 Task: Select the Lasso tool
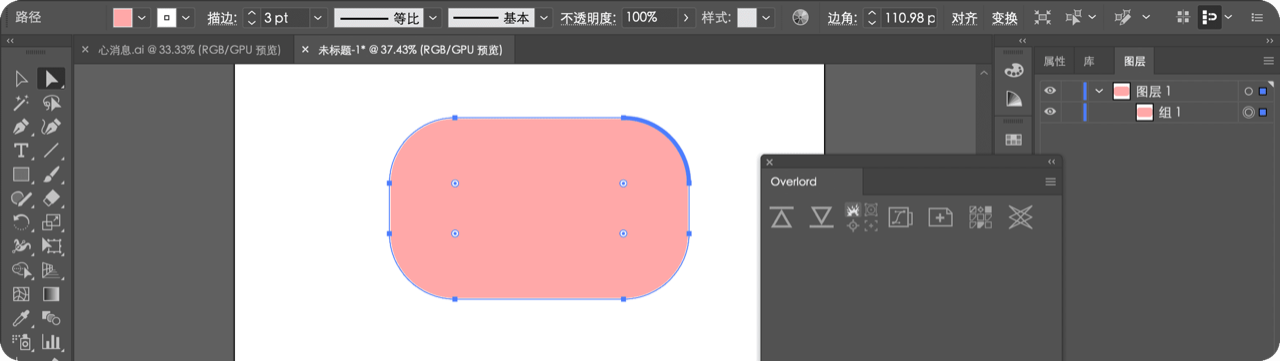pyautogui.click(x=51, y=102)
